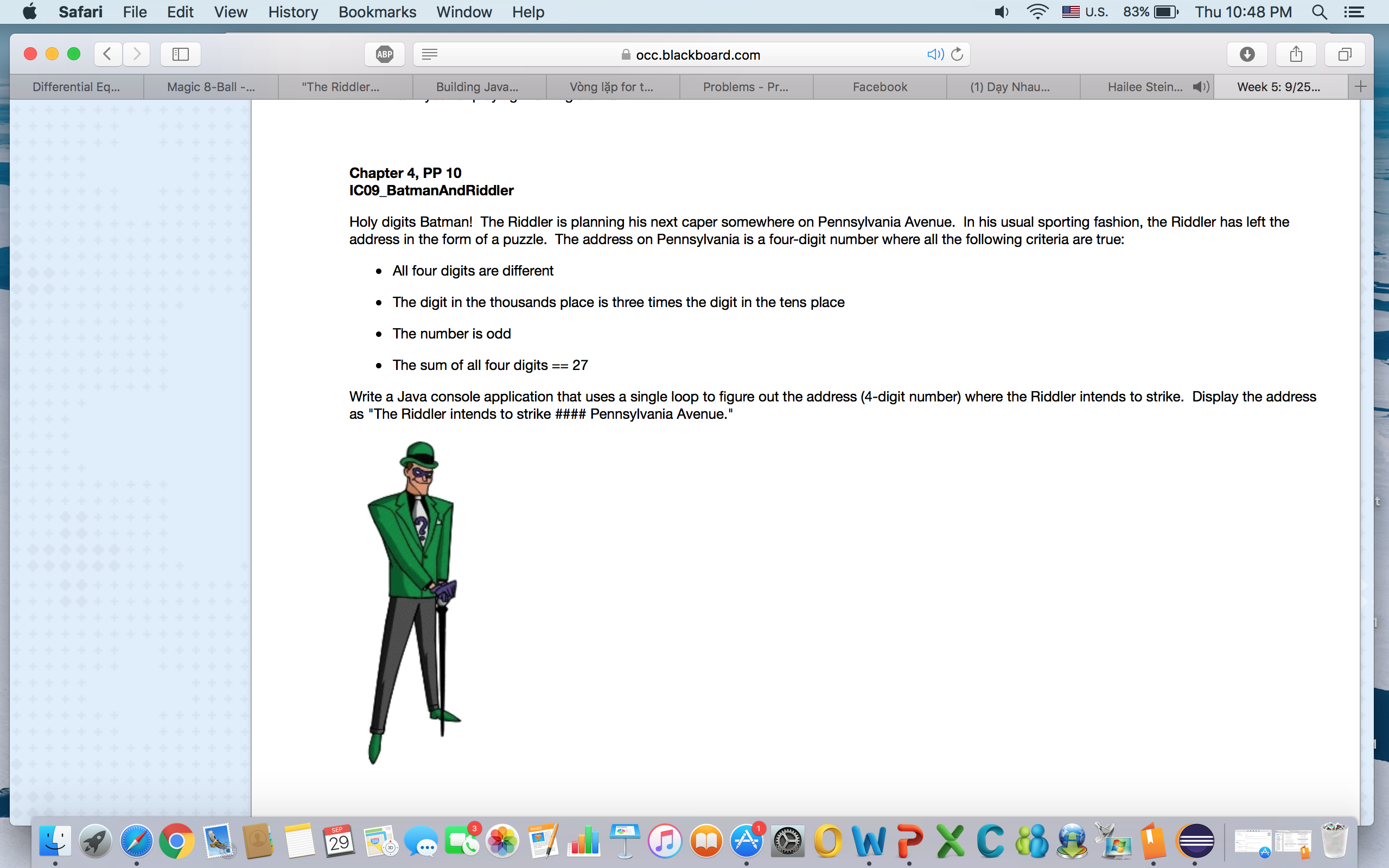
Task: Show the Safari sidebar
Action: (x=181, y=54)
